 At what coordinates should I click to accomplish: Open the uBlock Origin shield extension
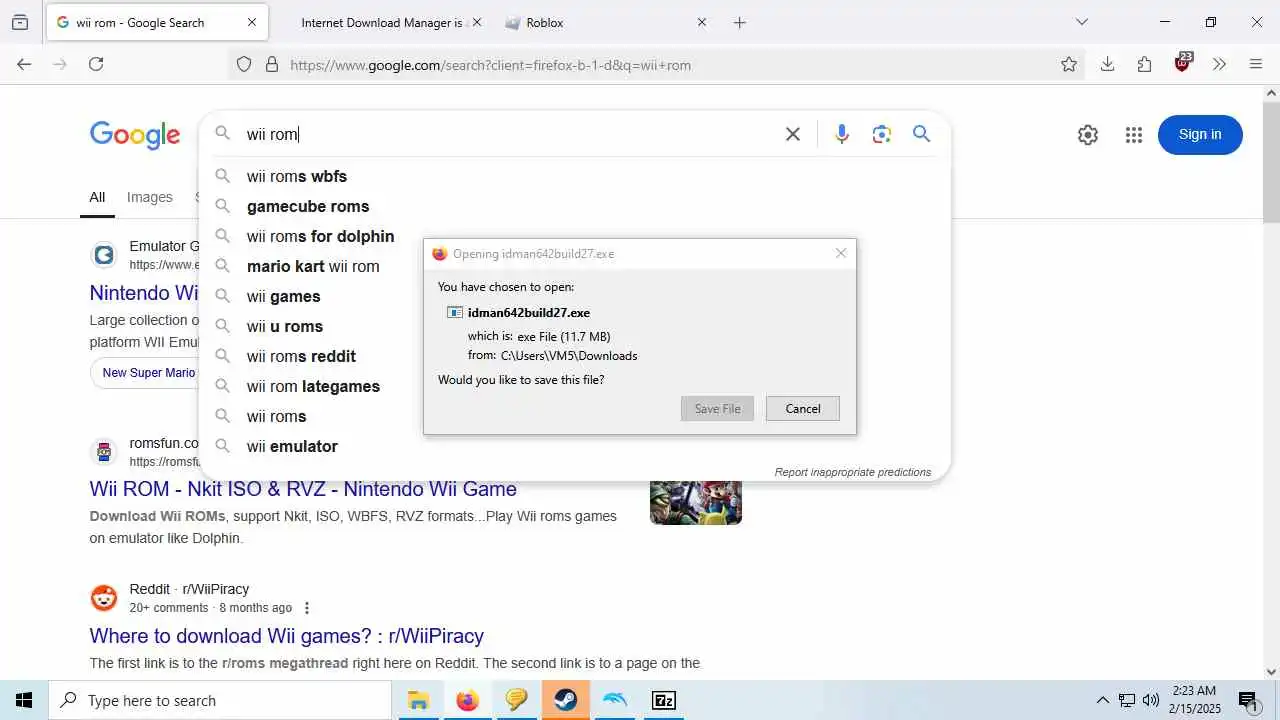pyautogui.click(x=1183, y=63)
